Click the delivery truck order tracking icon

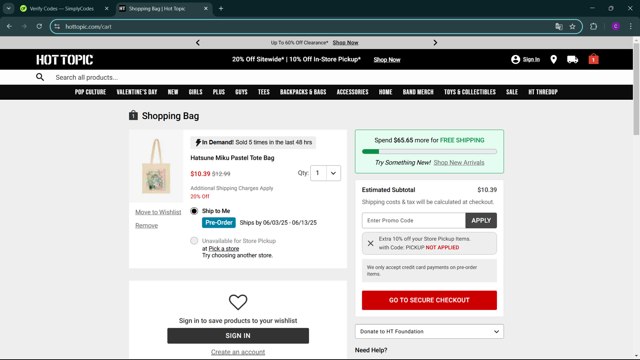[x=572, y=60]
